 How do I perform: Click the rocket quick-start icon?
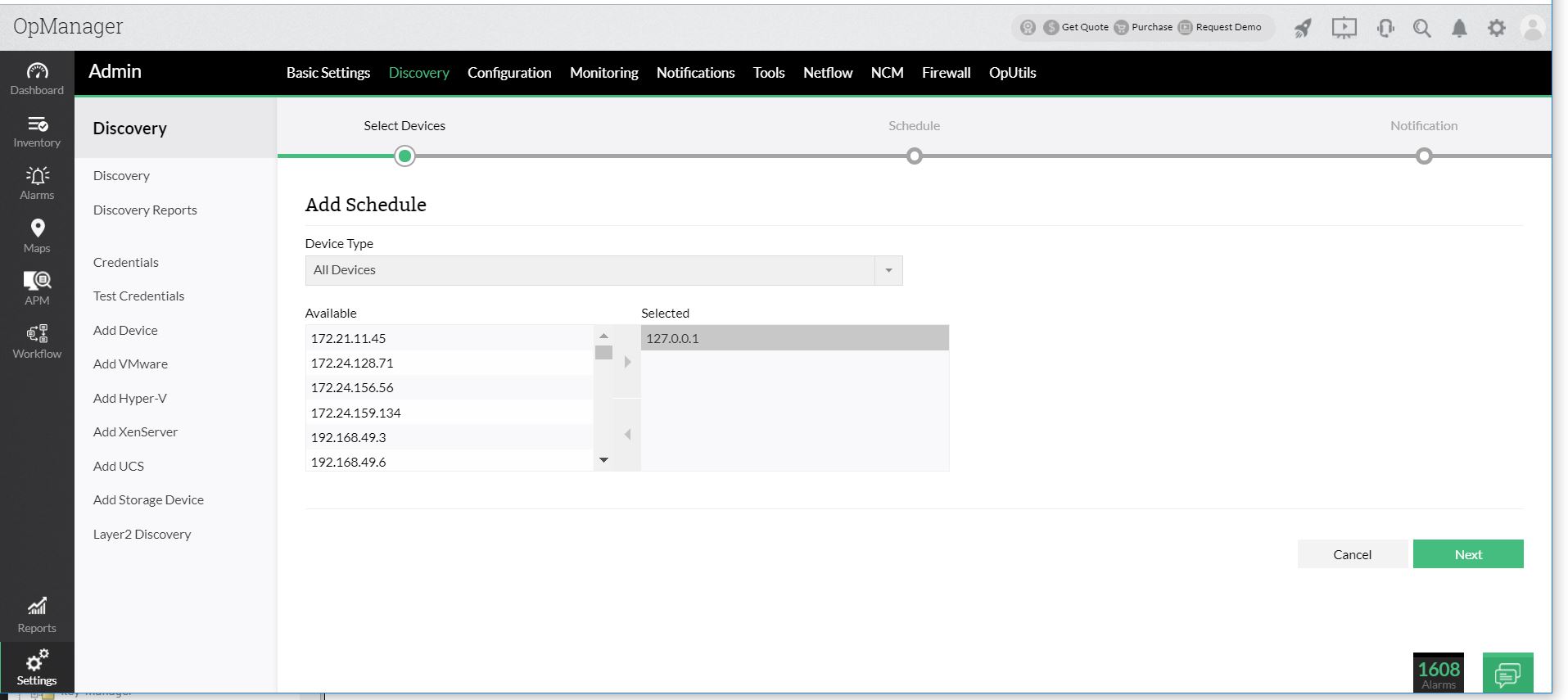pyautogui.click(x=1303, y=28)
